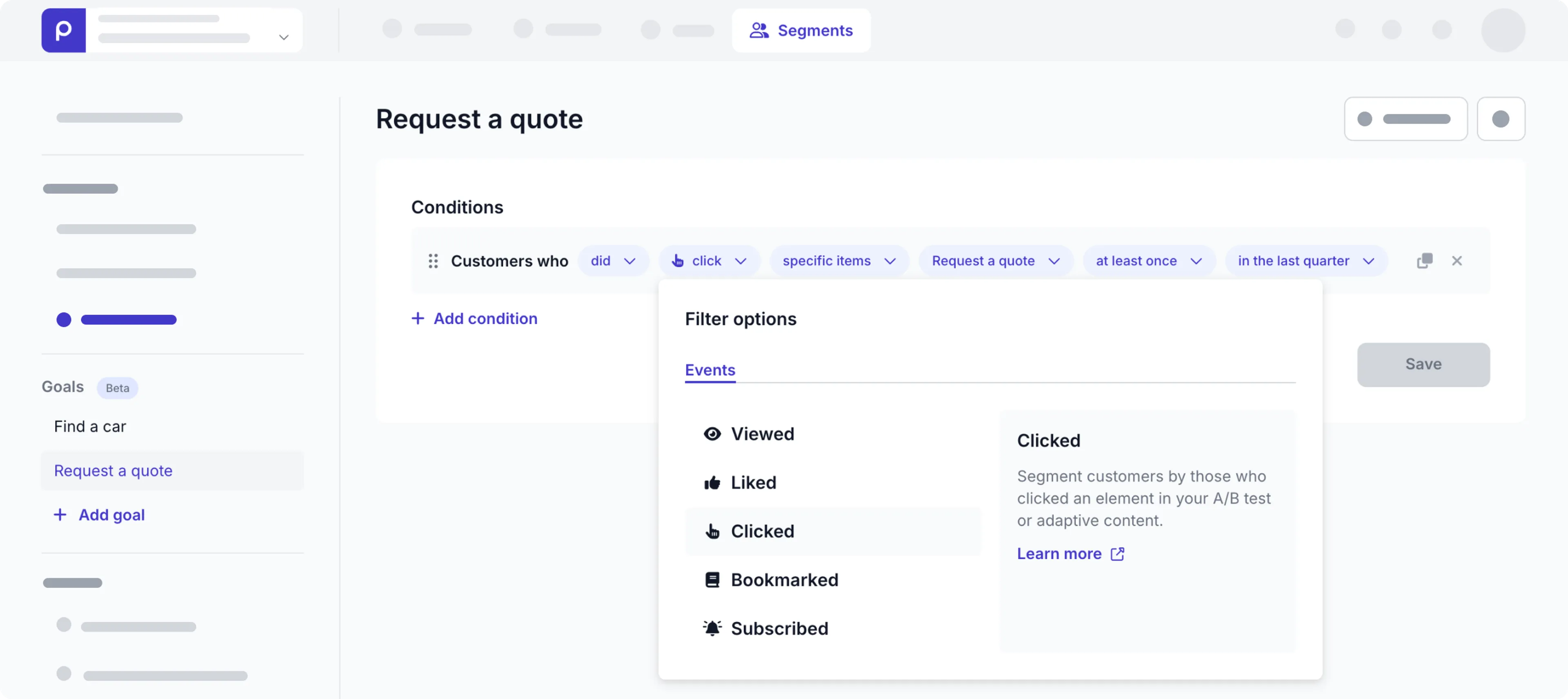
Task: Expand the 'click' event dropdown
Action: pos(709,261)
